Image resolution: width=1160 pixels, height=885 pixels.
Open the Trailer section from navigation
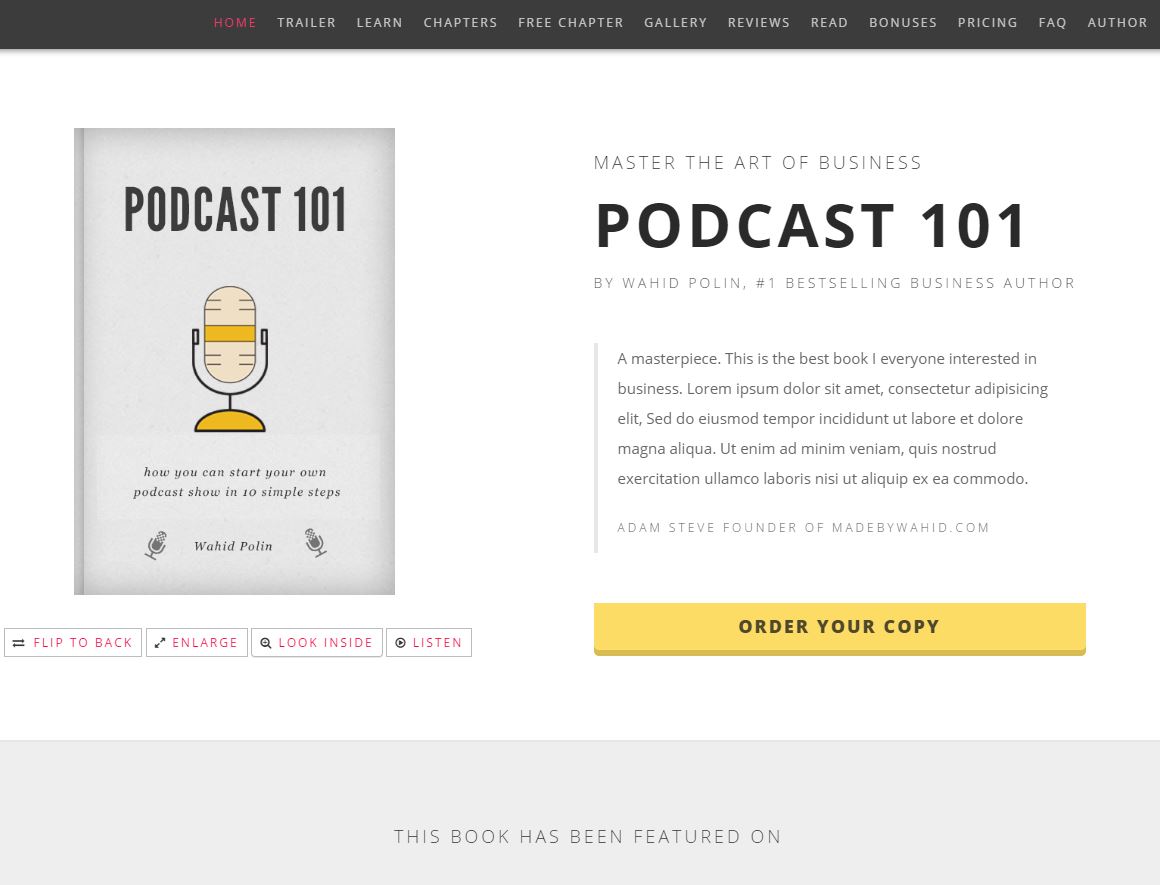306,22
